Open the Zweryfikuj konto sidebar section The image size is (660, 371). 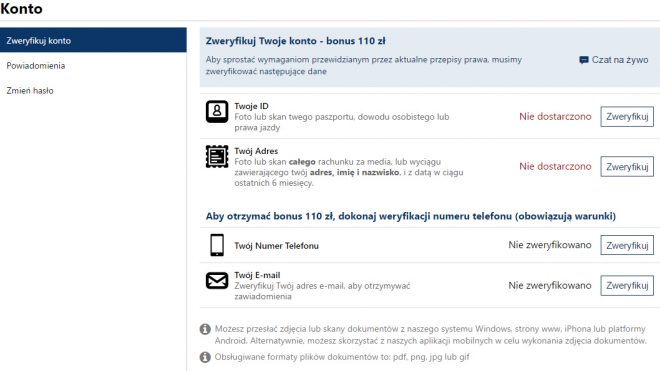pos(93,40)
